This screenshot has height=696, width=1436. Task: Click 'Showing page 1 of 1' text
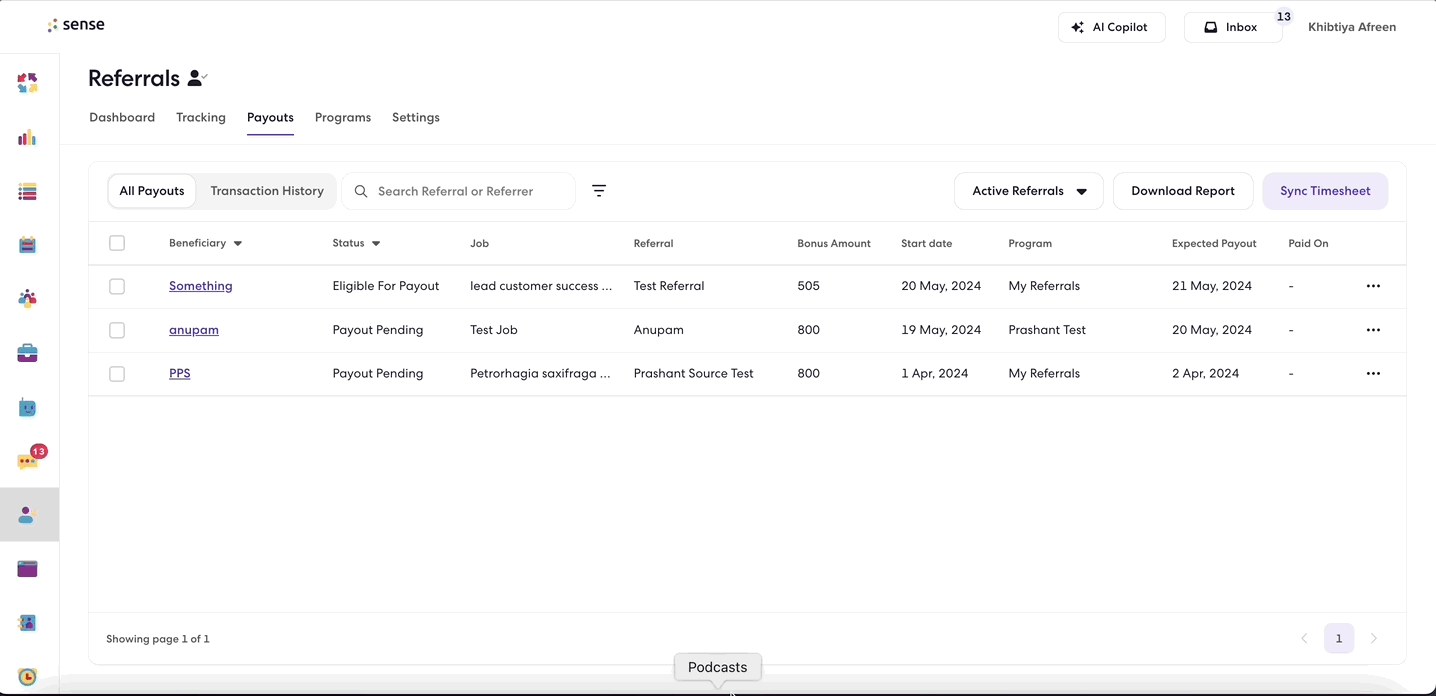pyautogui.click(x=158, y=639)
